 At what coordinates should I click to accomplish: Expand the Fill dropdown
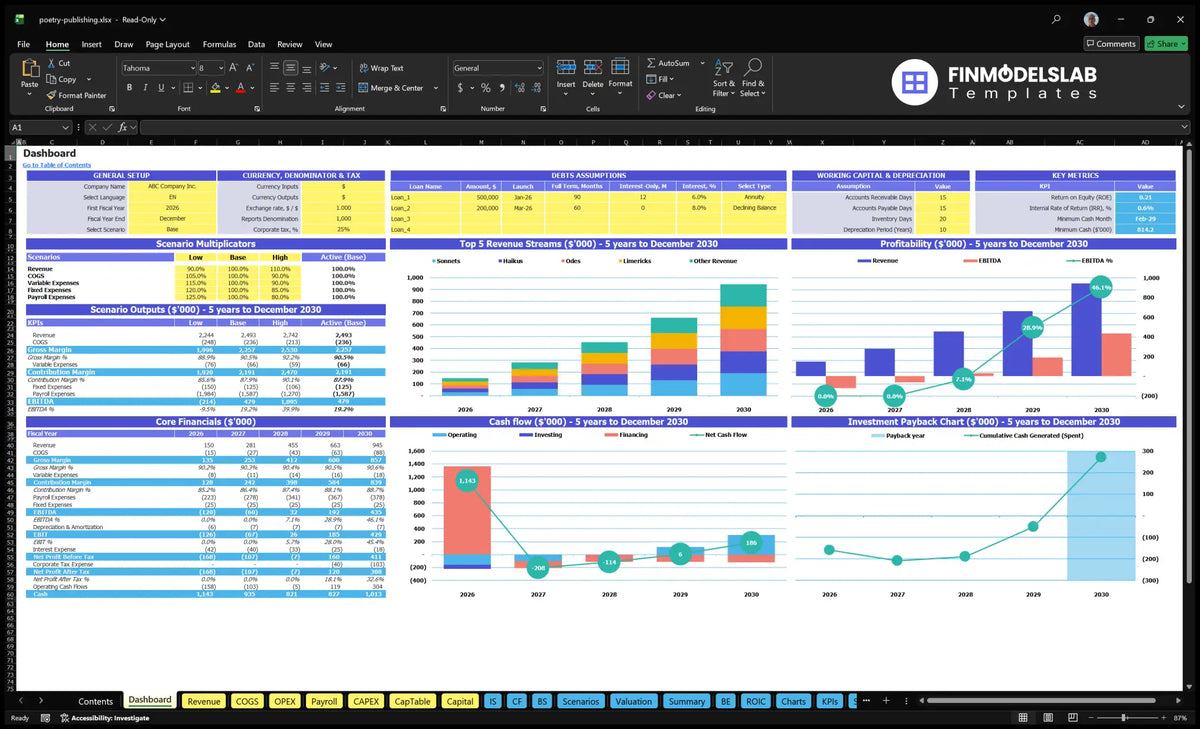point(672,79)
